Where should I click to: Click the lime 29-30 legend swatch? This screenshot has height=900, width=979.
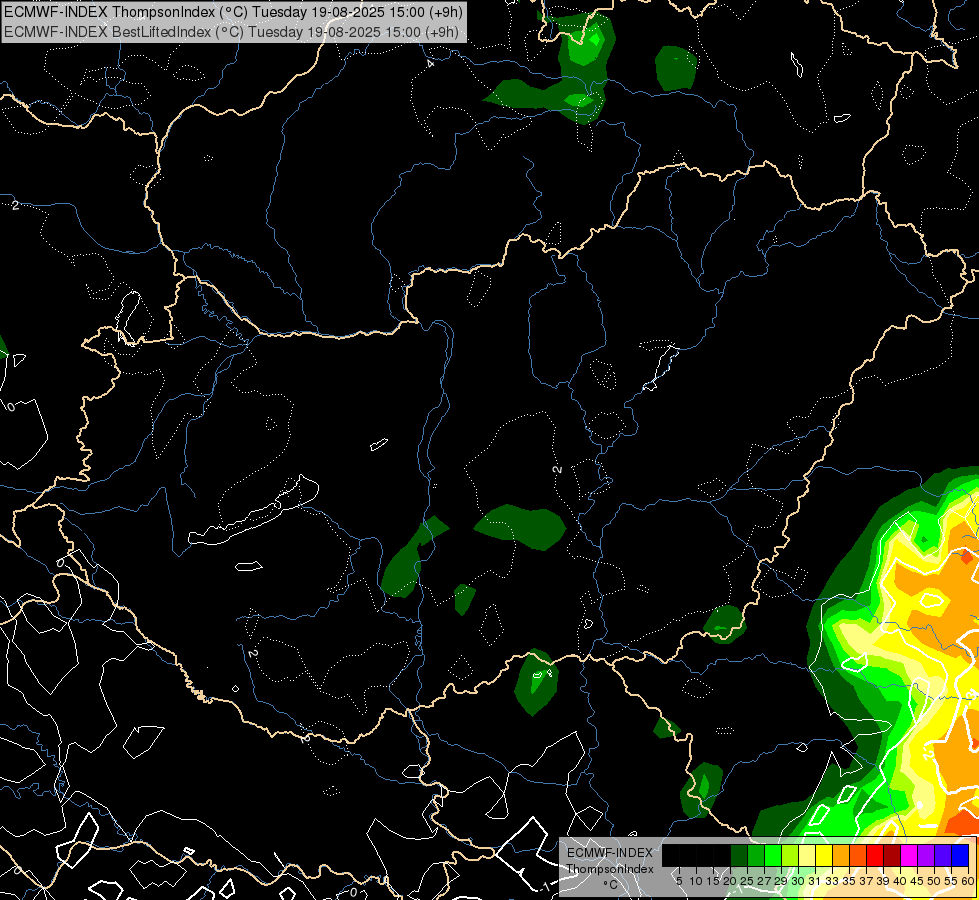point(790,855)
